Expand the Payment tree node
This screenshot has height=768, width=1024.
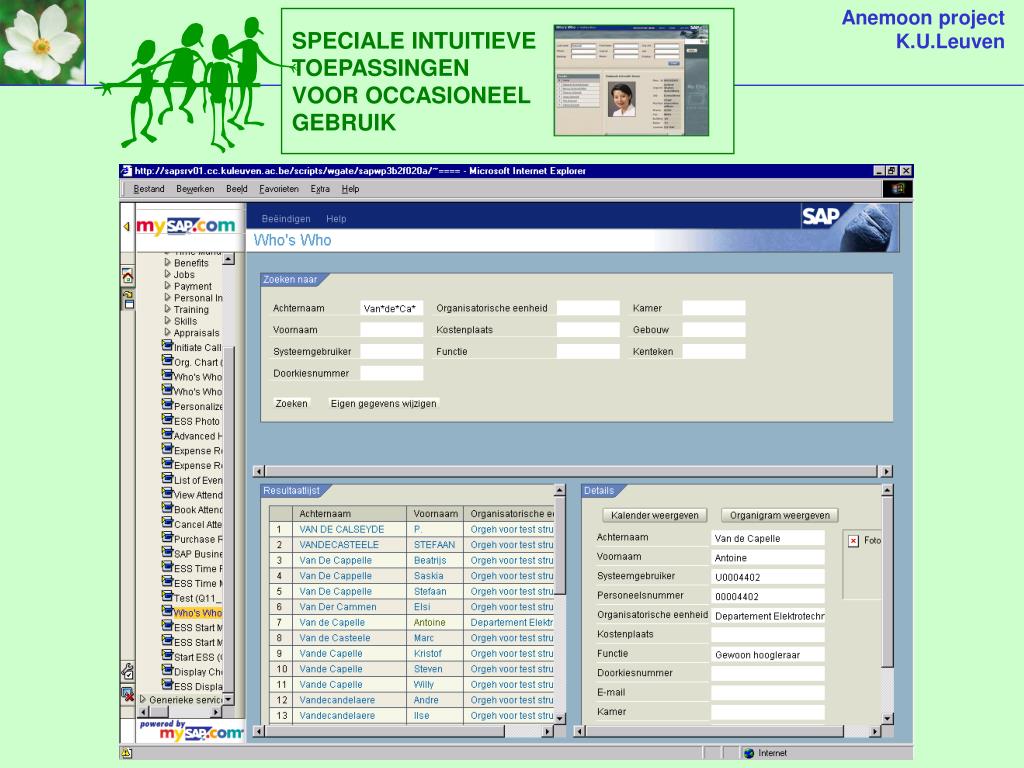(x=167, y=286)
